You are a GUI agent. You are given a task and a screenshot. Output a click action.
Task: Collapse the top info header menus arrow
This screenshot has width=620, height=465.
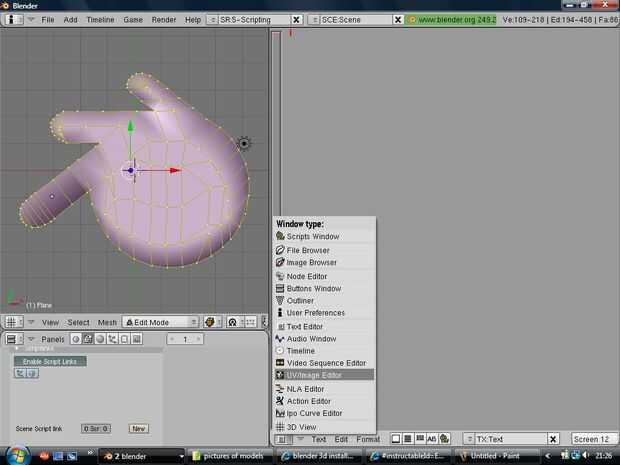(x=30, y=19)
